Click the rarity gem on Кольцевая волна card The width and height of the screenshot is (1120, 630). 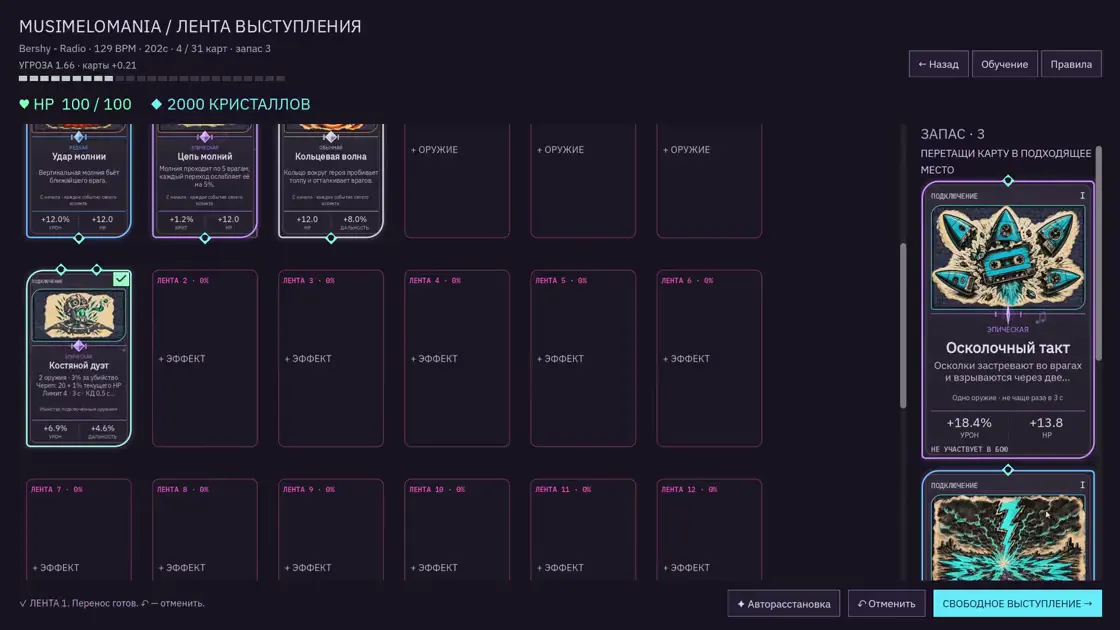tap(331, 136)
